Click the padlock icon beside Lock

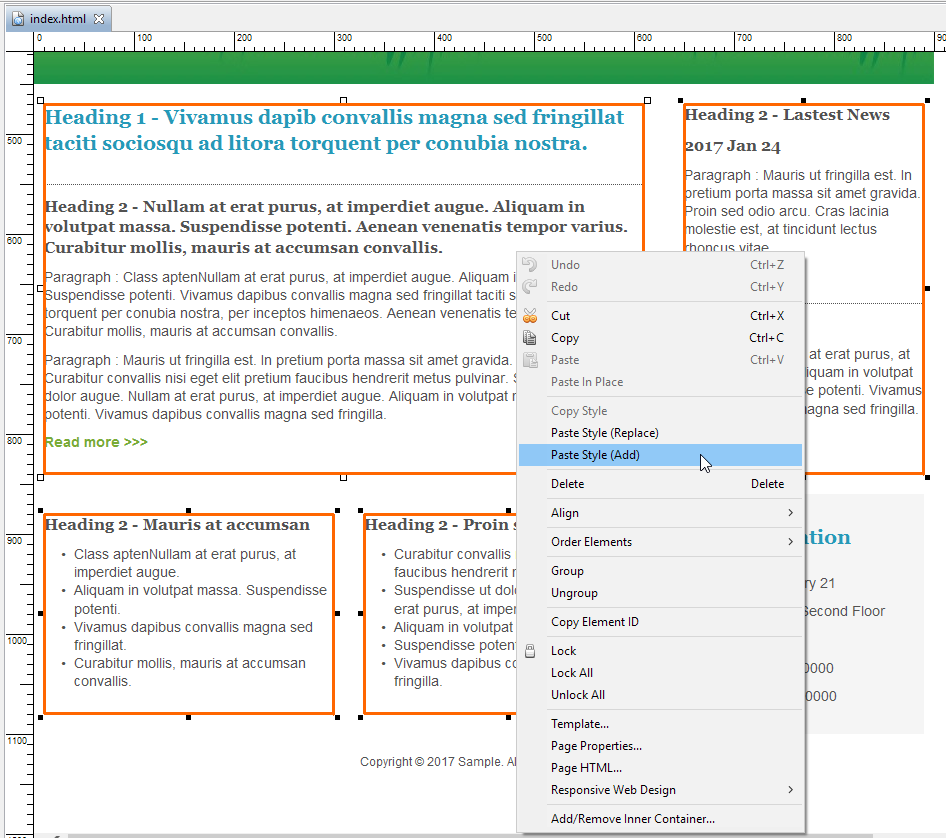pyautogui.click(x=530, y=651)
